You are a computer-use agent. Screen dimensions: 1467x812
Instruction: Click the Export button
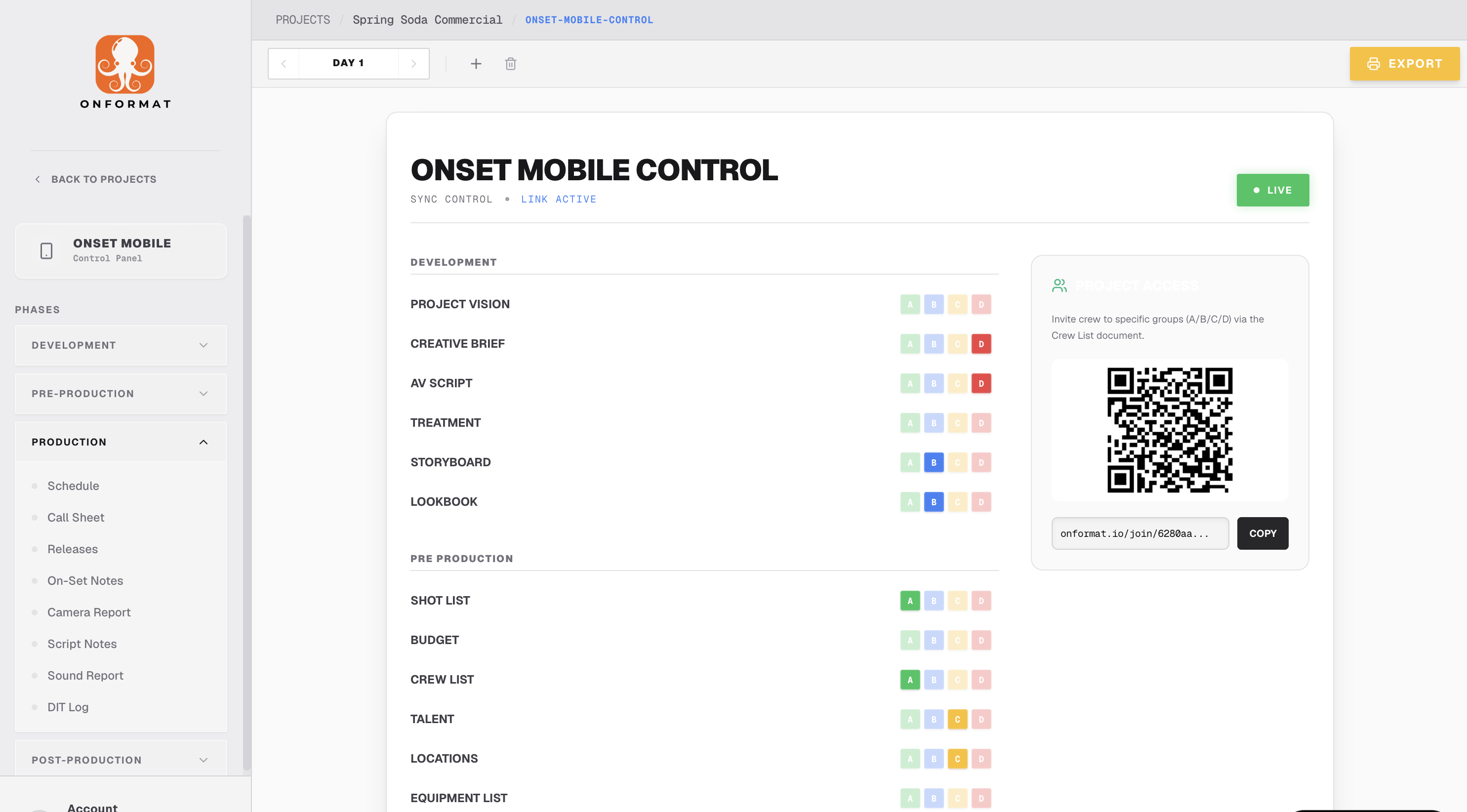tap(1404, 64)
